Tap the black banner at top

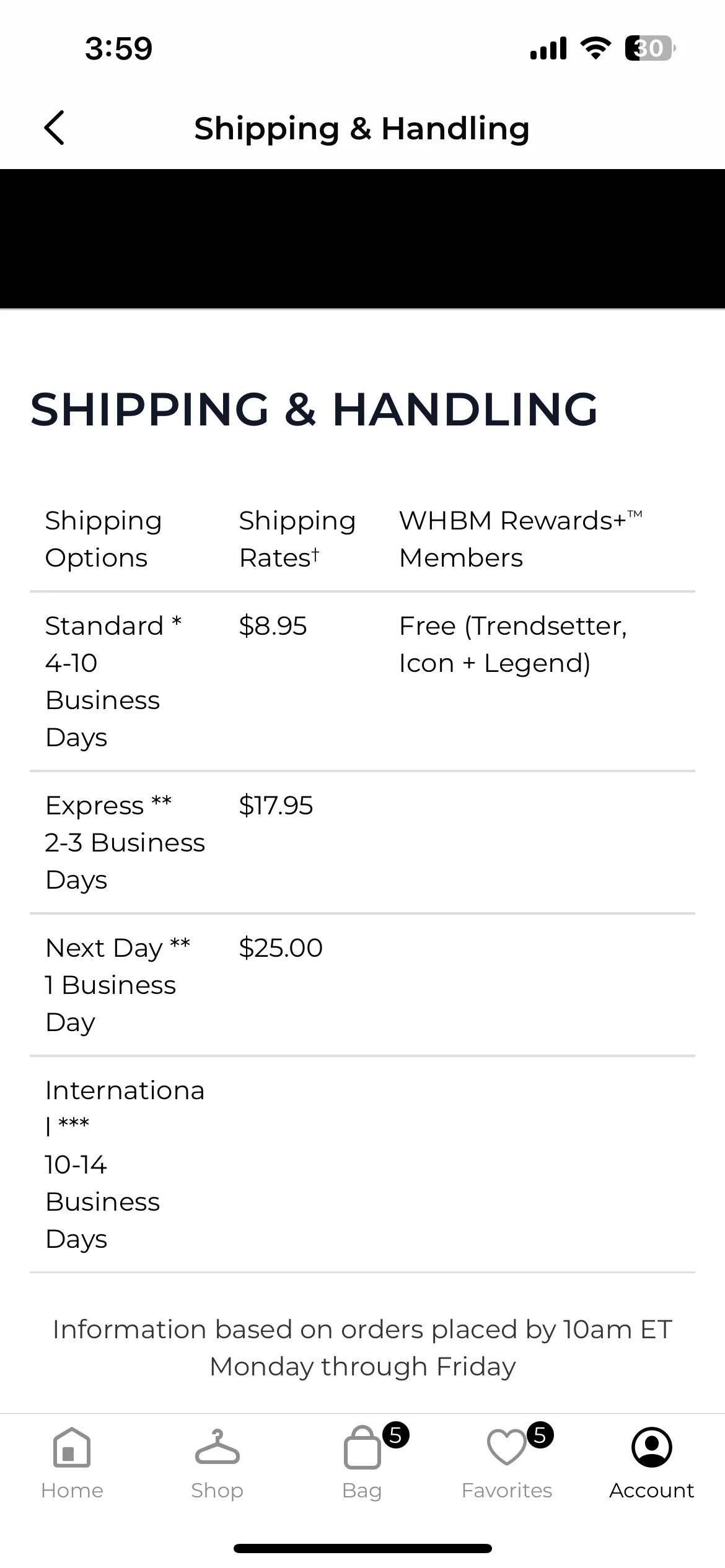[362, 238]
